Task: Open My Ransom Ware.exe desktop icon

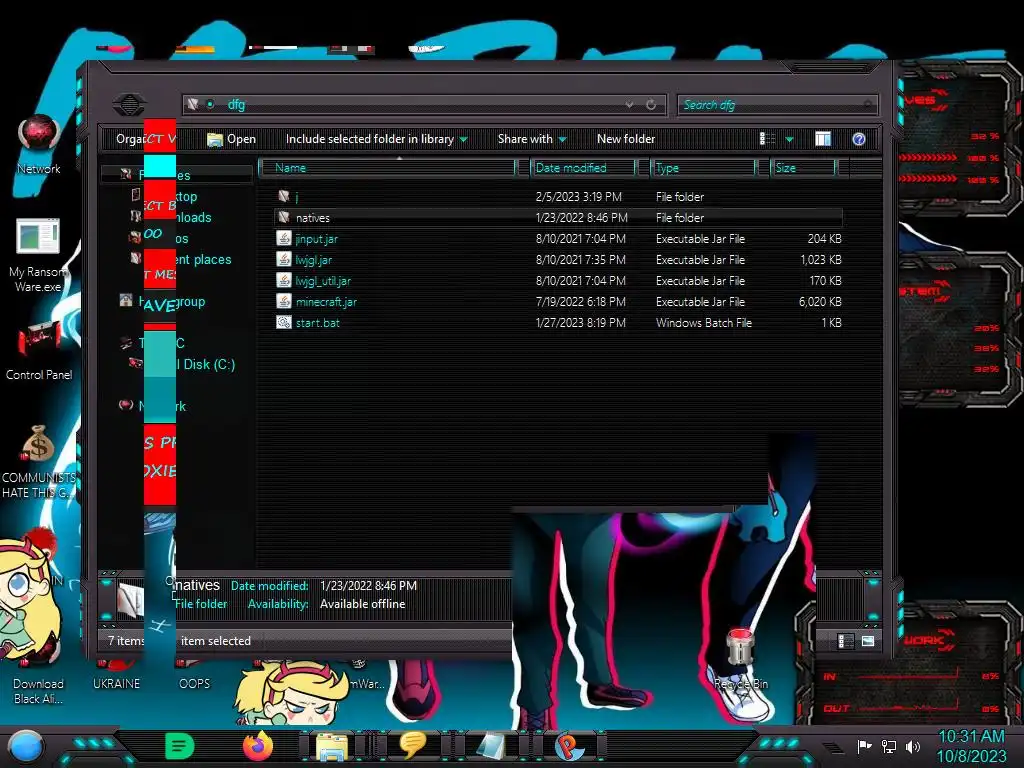Action: click(x=38, y=255)
